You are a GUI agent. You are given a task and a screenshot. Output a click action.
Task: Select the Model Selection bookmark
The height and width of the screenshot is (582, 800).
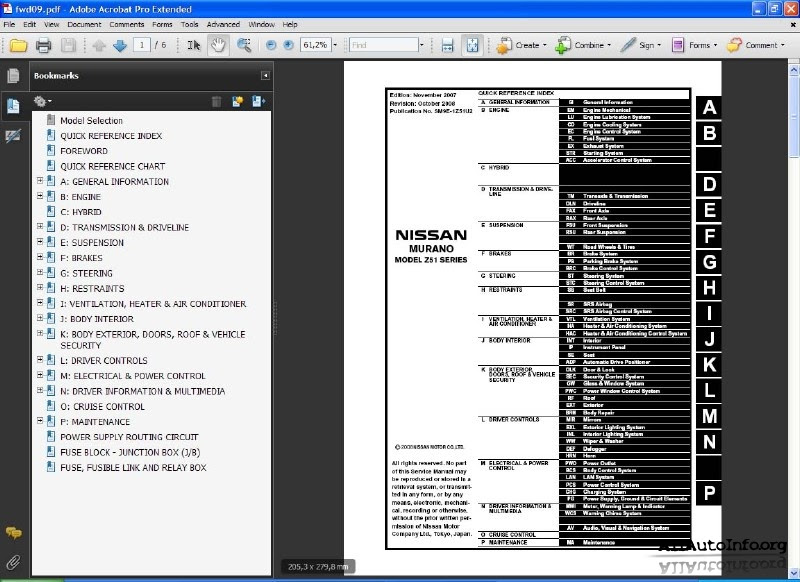91,121
